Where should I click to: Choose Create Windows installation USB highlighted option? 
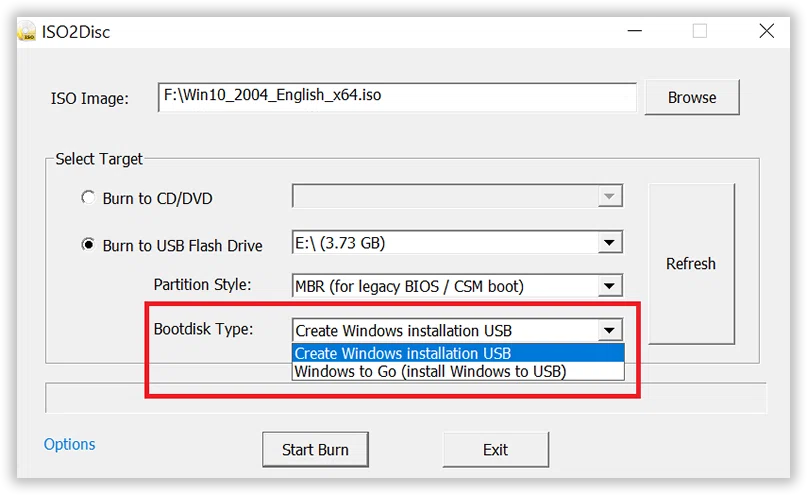click(458, 353)
